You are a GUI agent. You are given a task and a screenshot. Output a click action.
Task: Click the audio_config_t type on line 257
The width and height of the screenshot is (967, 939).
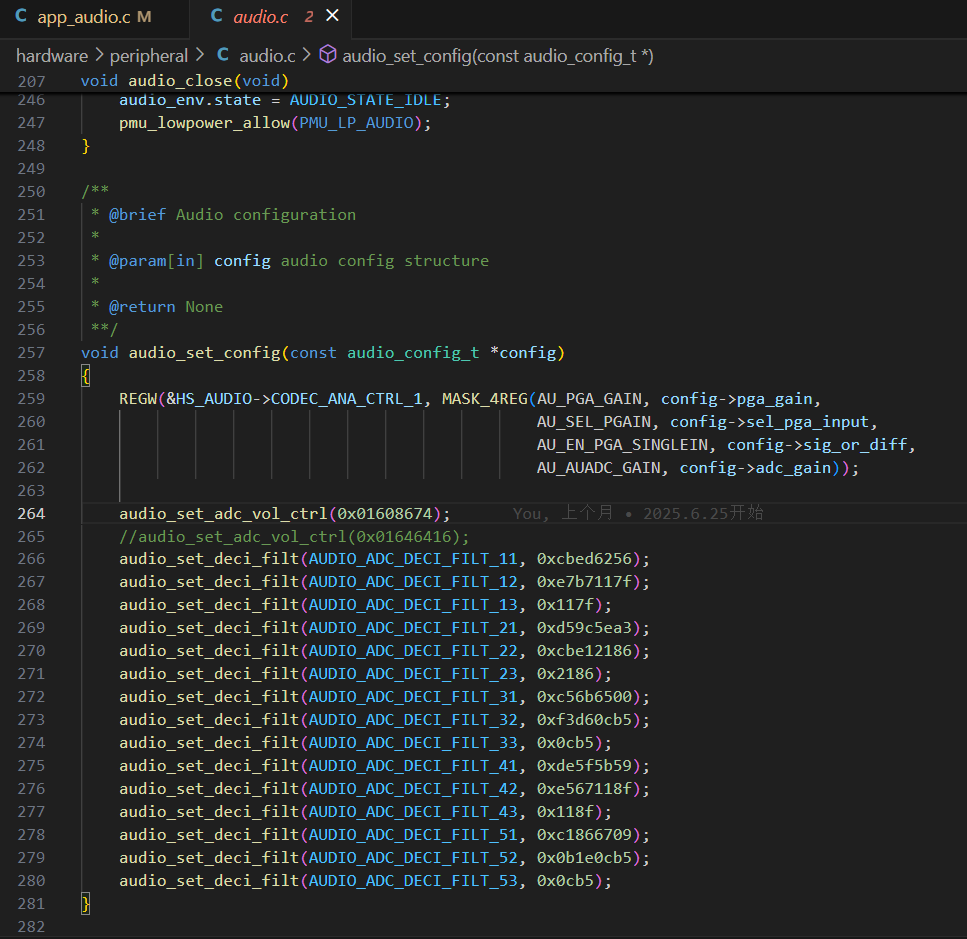[x=413, y=353]
